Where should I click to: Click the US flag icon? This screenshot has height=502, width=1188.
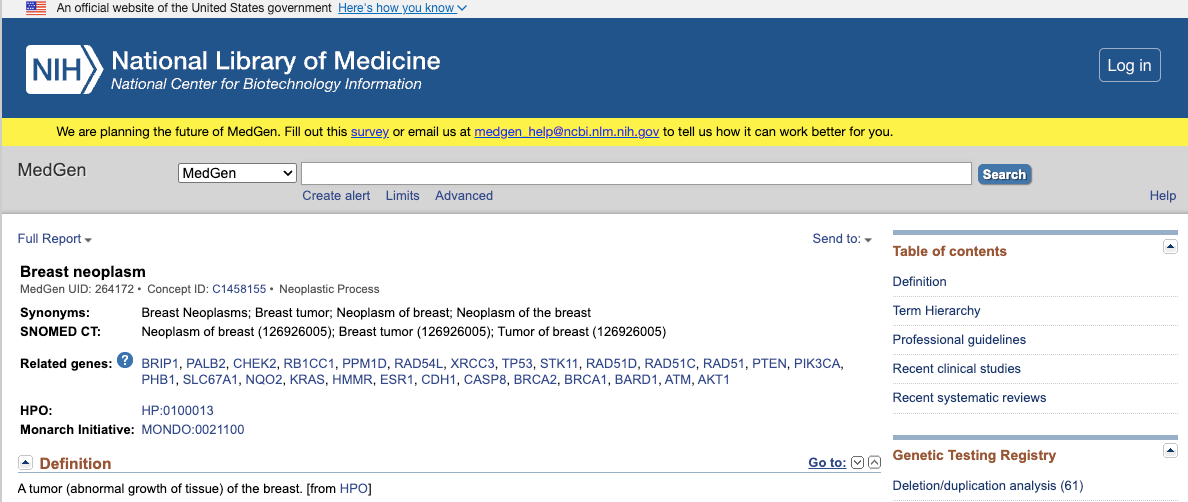tap(36, 8)
